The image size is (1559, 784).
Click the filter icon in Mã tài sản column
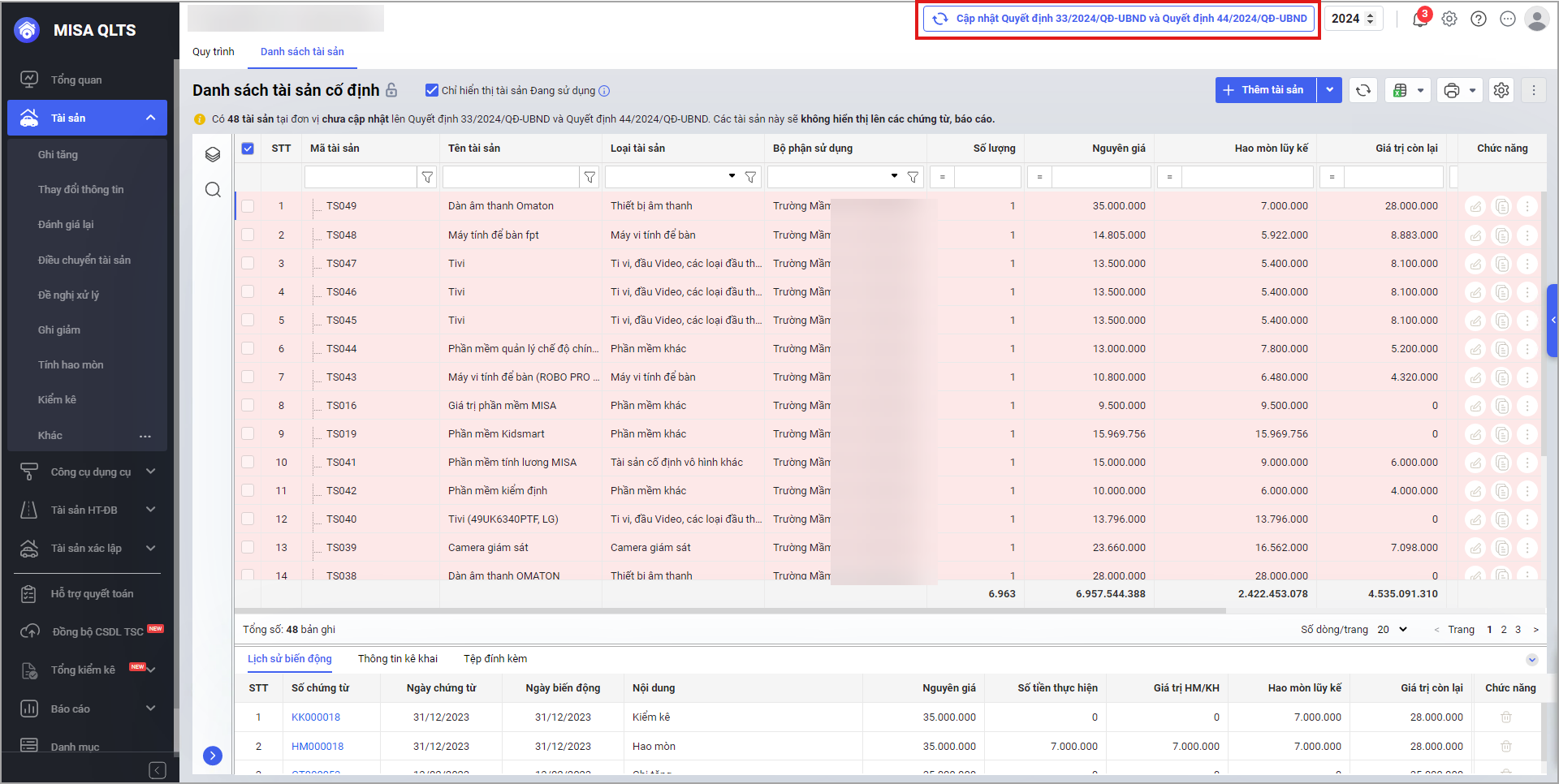pyautogui.click(x=427, y=177)
